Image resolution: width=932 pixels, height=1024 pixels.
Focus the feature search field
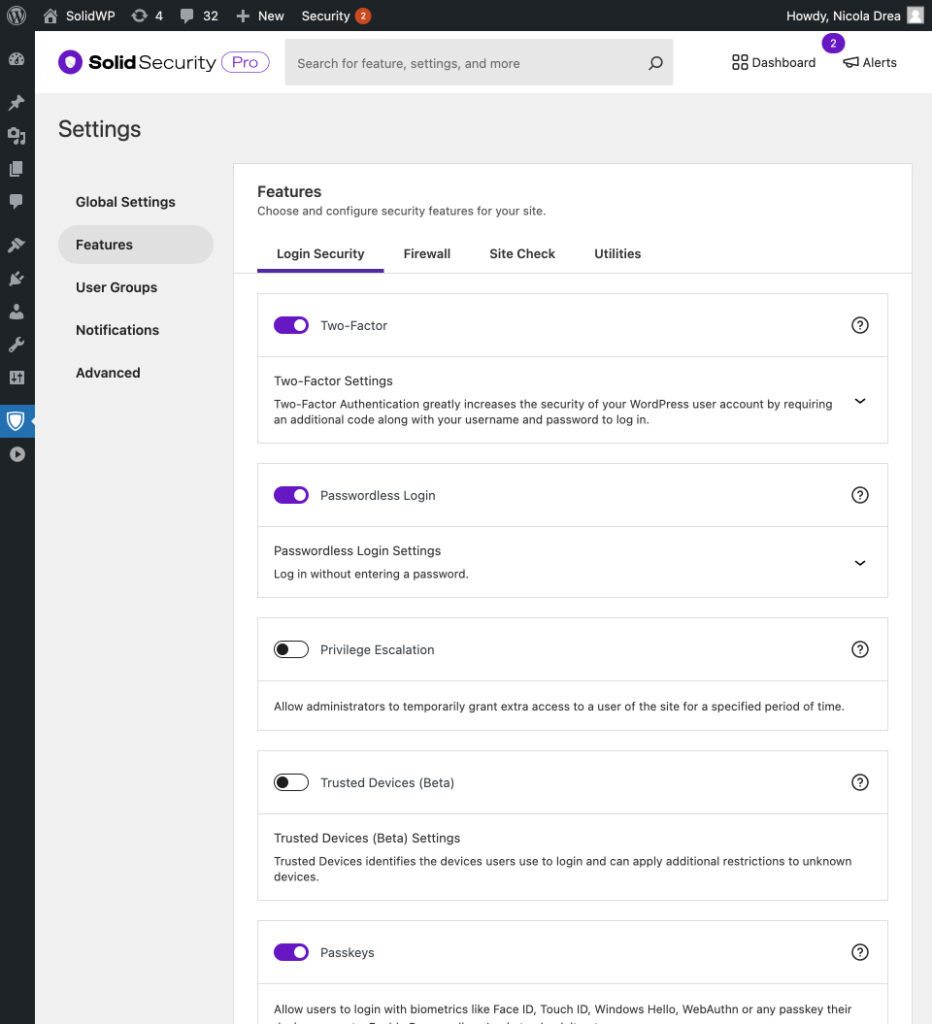click(x=465, y=63)
